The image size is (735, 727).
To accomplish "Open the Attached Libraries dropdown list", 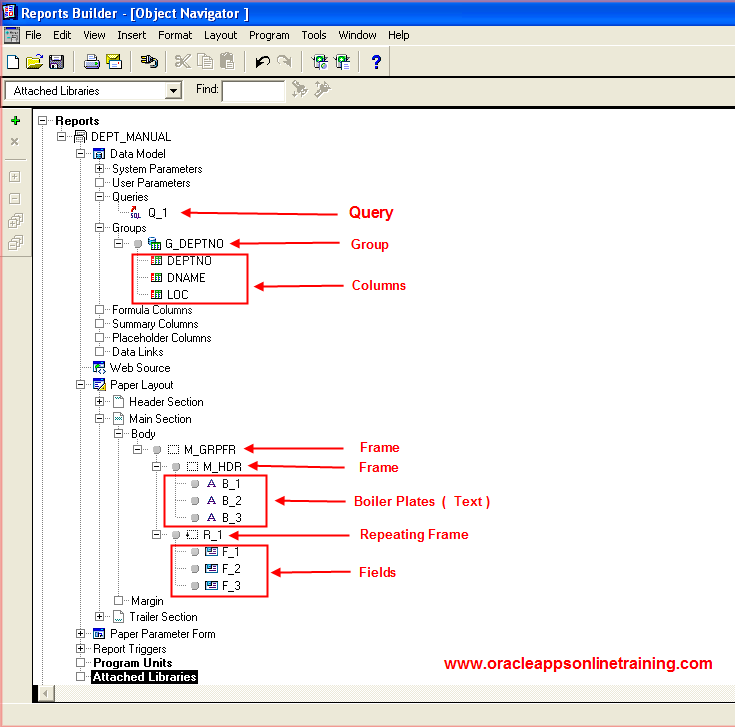I will (x=173, y=90).
